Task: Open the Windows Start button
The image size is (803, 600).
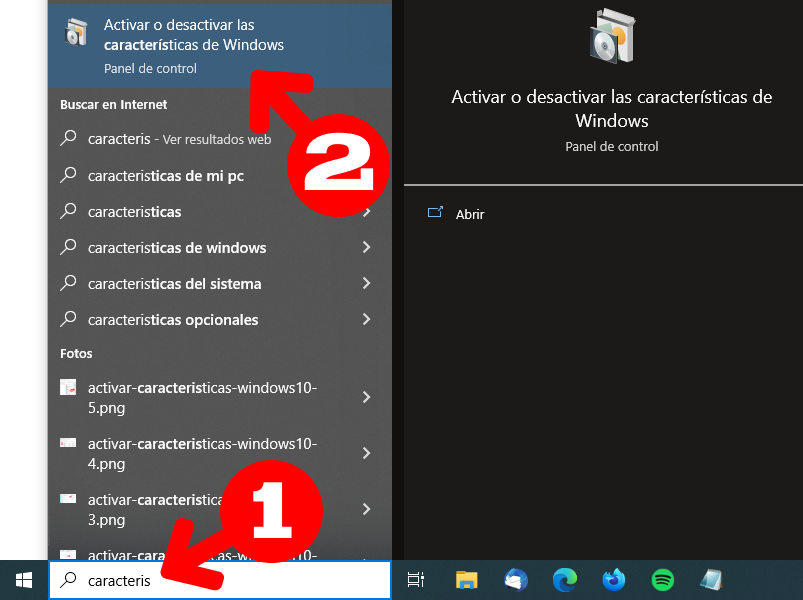Action: click(x=24, y=580)
